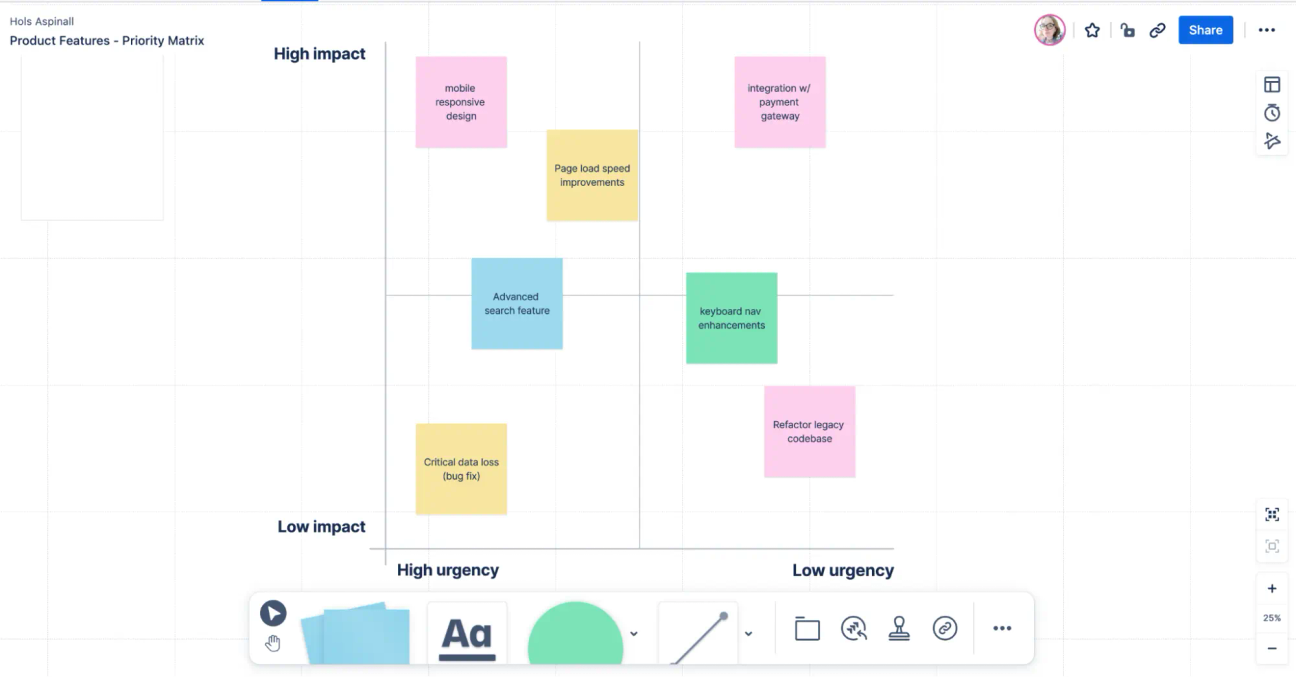Open the timer from the right panel
This screenshot has height=677, width=1296.
tap(1271, 112)
